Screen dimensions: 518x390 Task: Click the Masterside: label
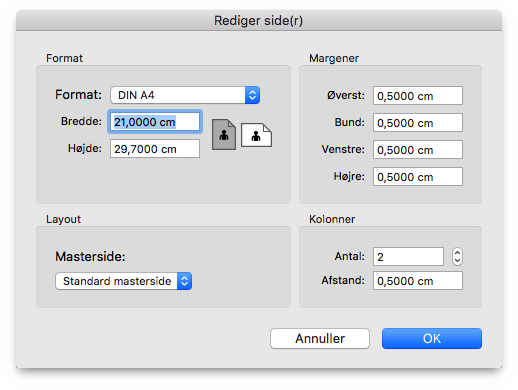pos(90,257)
